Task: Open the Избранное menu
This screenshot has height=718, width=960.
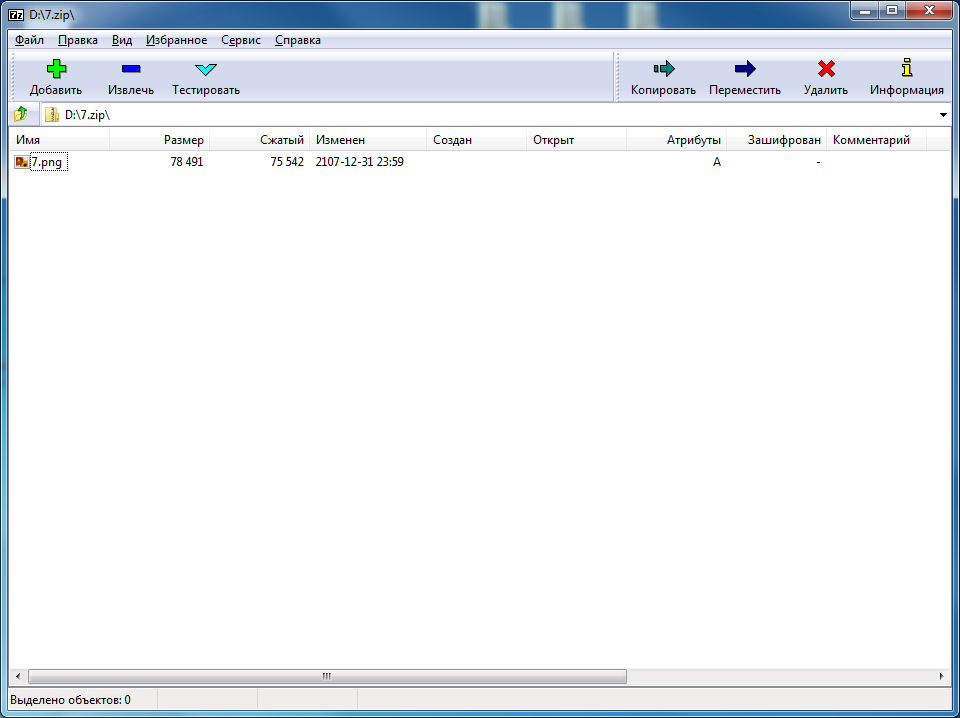Action: pyautogui.click(x=177, y=40)
